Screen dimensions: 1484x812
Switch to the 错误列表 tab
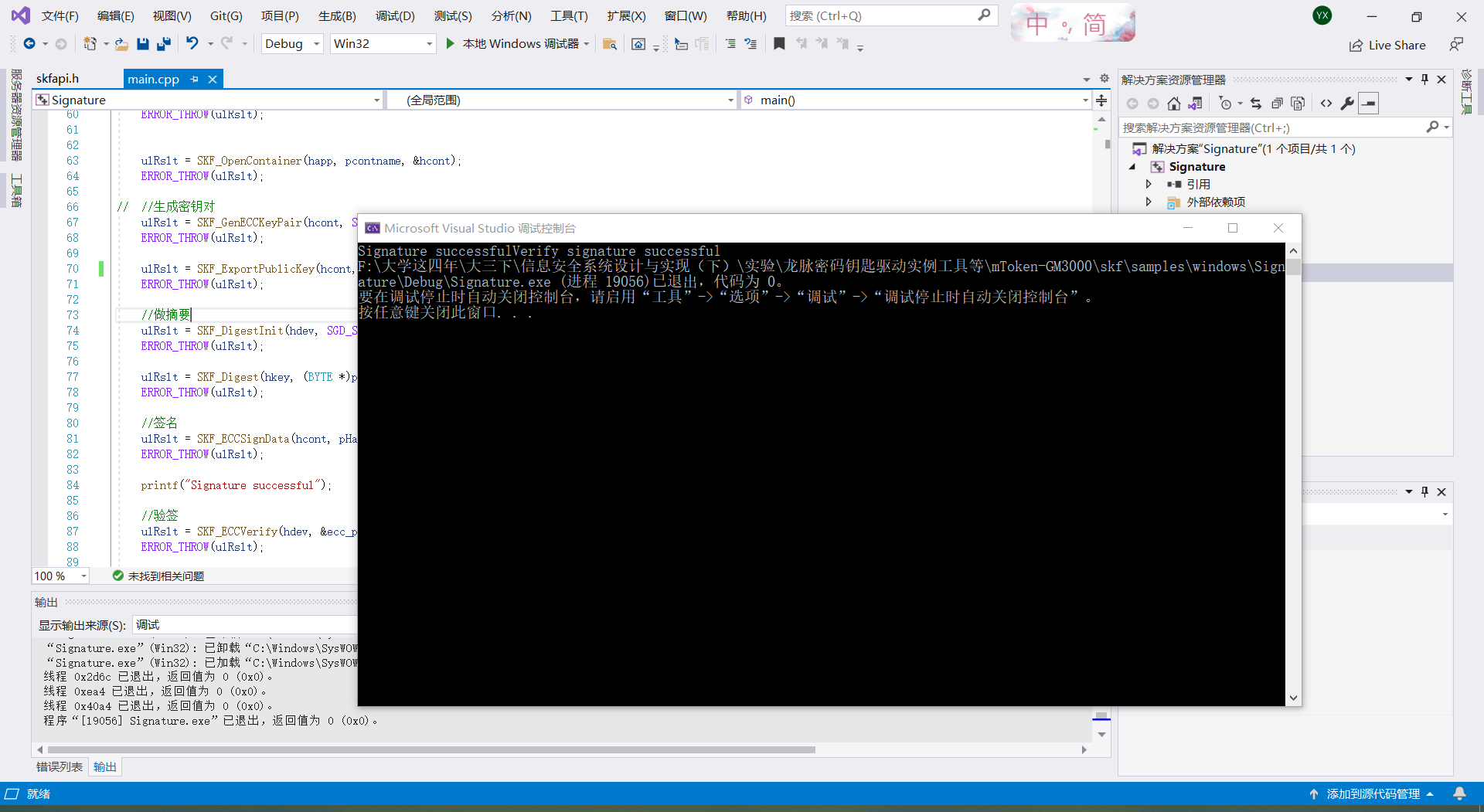[x=60, y=766]
